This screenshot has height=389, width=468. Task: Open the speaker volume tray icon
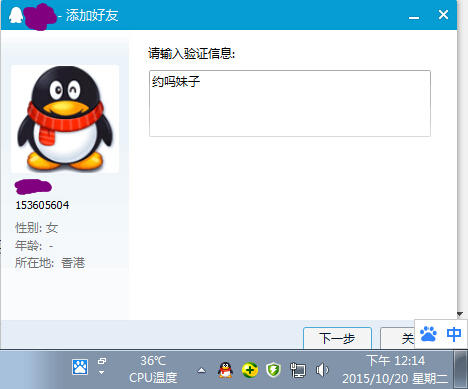pos(322,370)
